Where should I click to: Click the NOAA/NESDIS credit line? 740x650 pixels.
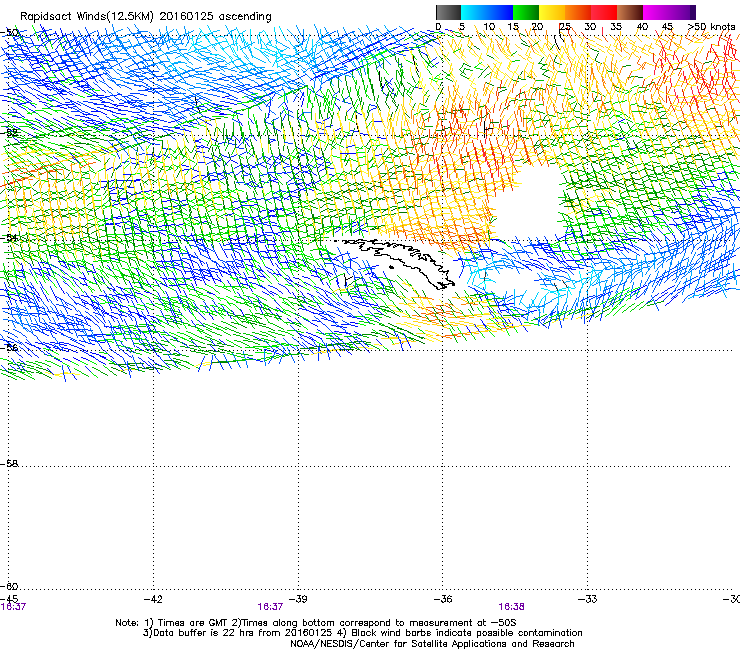click(x=432, y=644)
